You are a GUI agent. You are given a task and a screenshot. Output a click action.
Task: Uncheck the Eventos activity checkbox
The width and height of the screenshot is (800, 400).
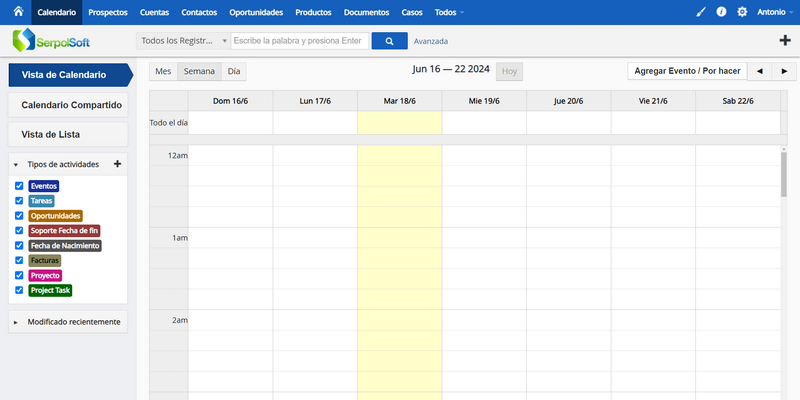point(19,186)
